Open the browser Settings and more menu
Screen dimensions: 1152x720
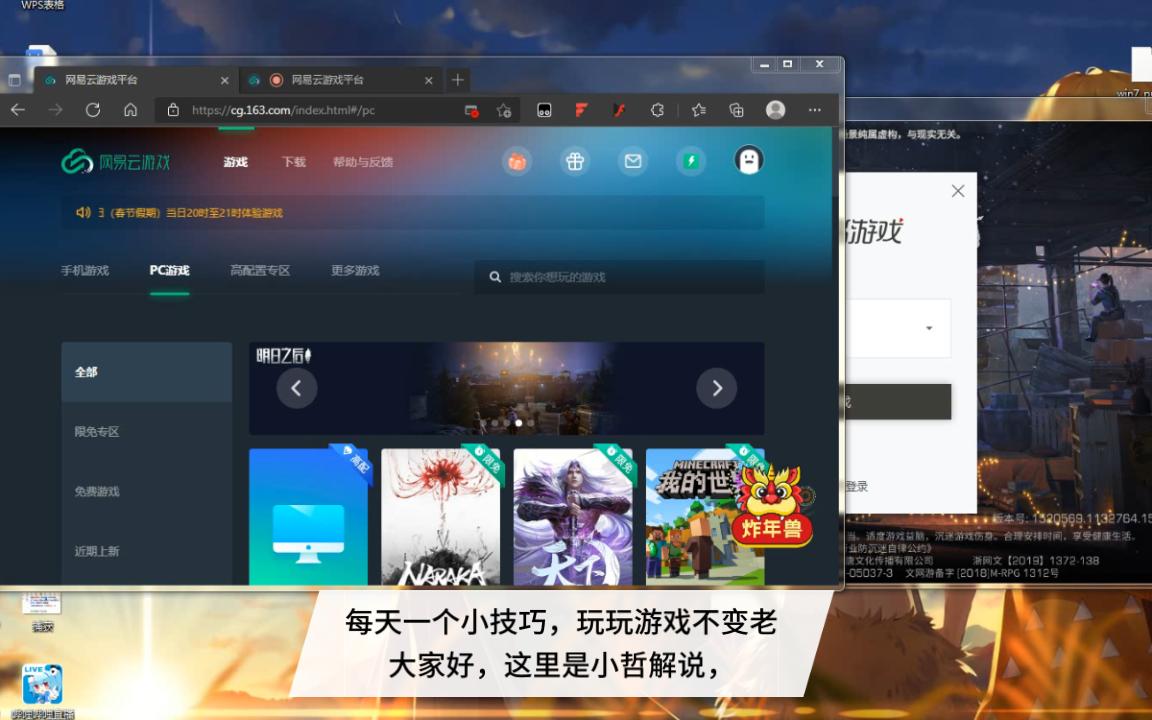pyautogui.click(x=815, y=110)
